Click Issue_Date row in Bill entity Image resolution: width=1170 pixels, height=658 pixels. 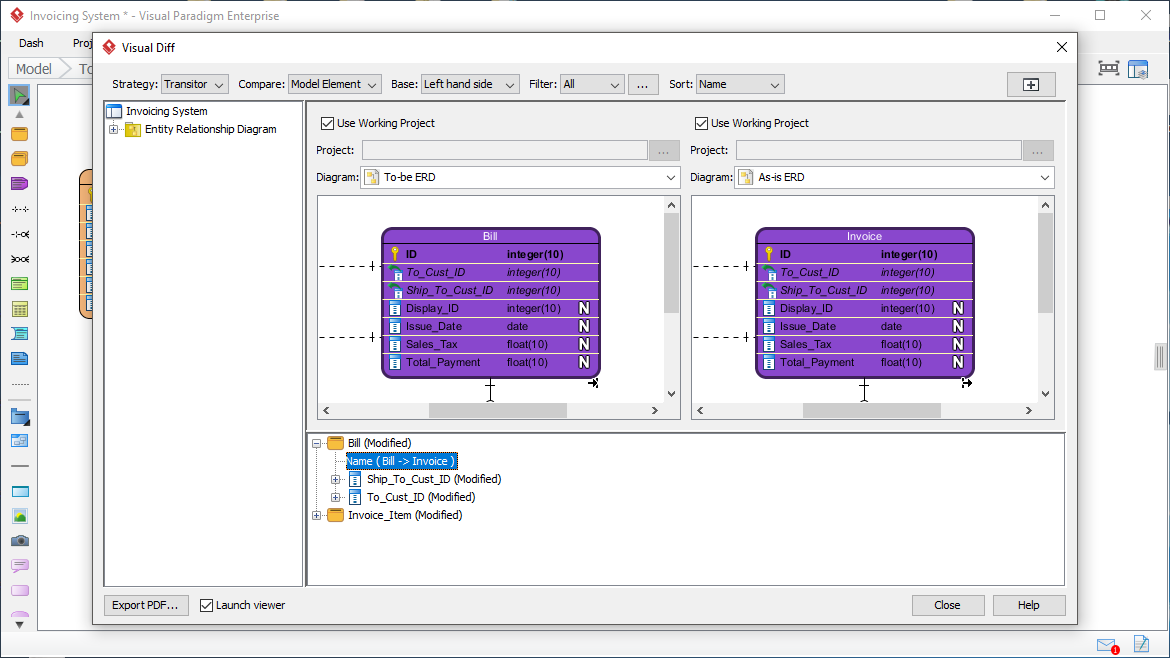(x=490, y=327)
